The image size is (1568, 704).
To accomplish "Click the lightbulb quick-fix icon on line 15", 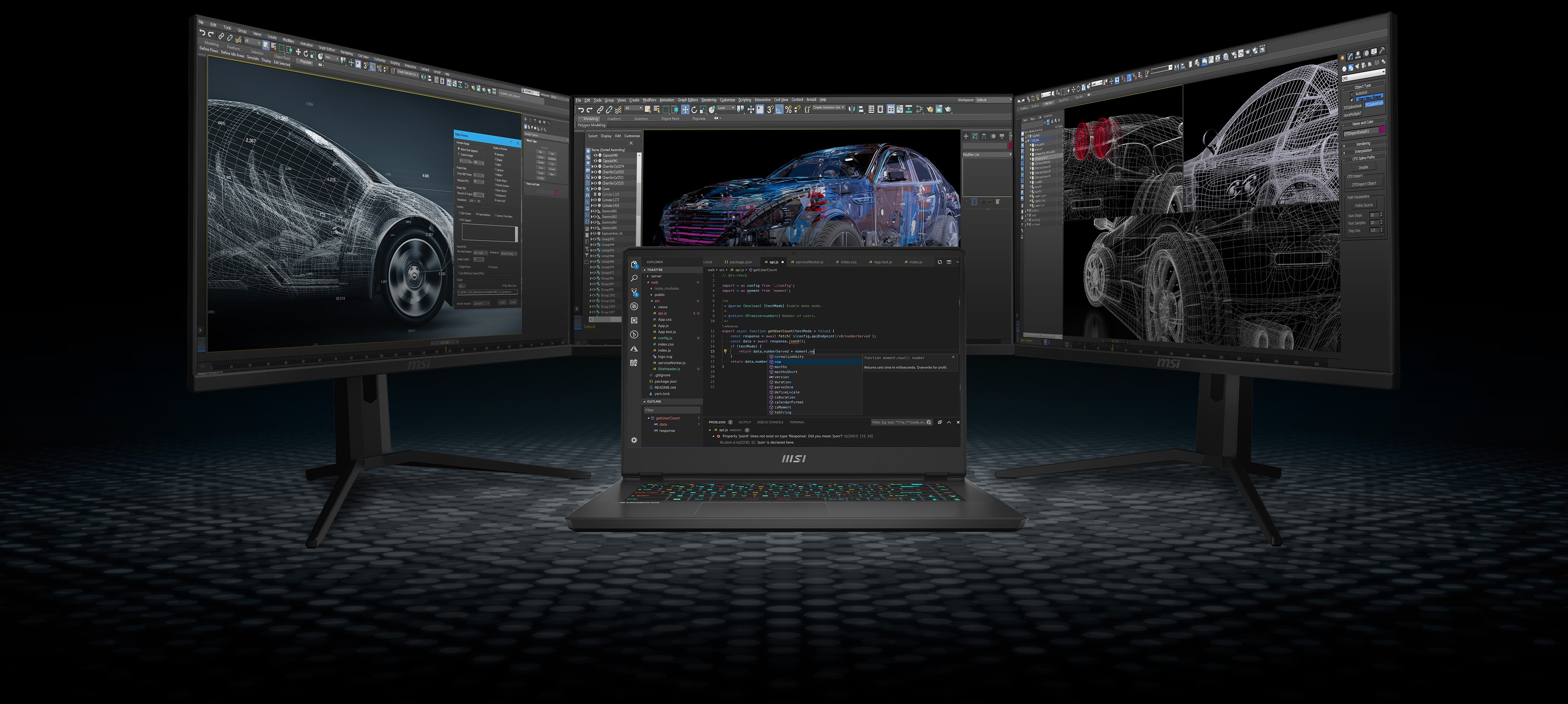I will click(x=726, y=351).
